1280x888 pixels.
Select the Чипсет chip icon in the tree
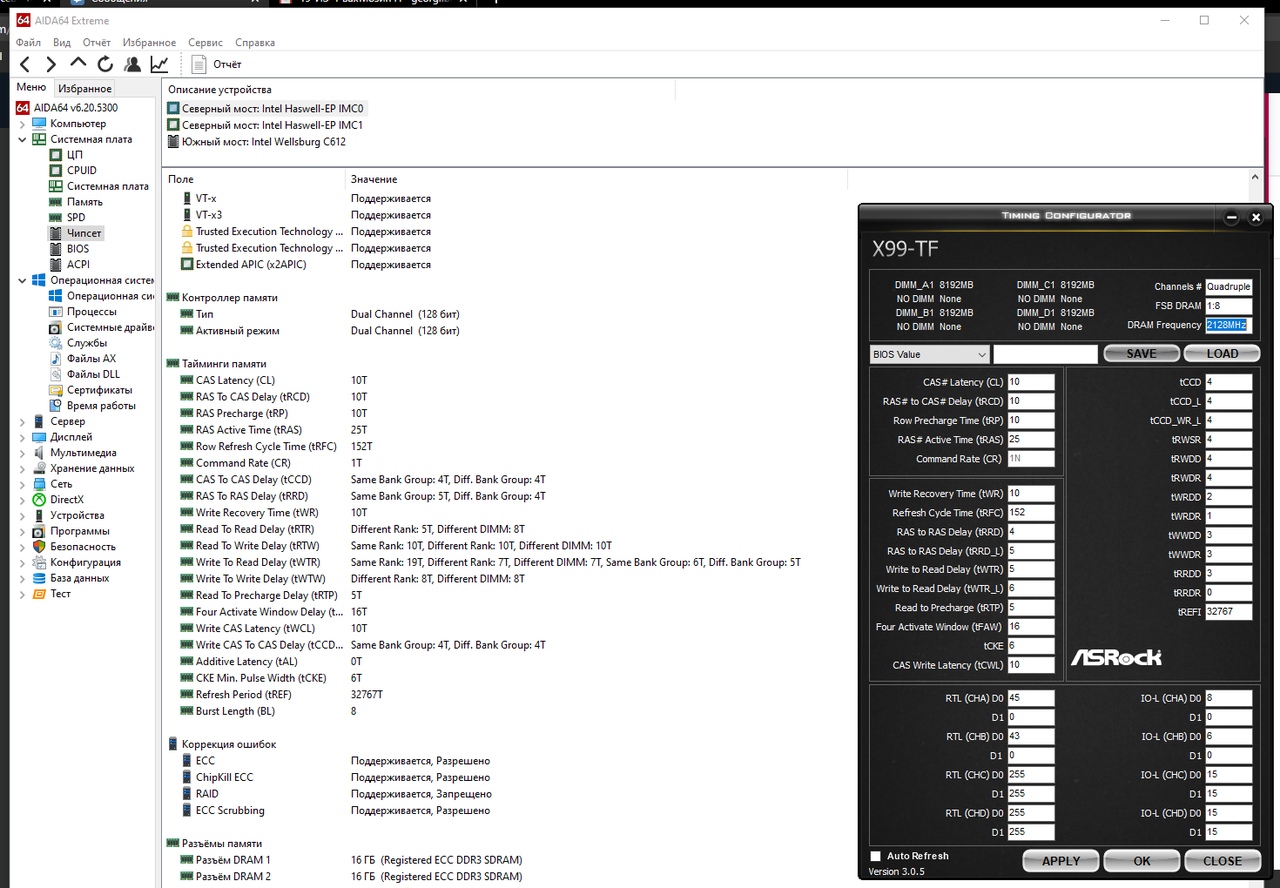[56, 233]
